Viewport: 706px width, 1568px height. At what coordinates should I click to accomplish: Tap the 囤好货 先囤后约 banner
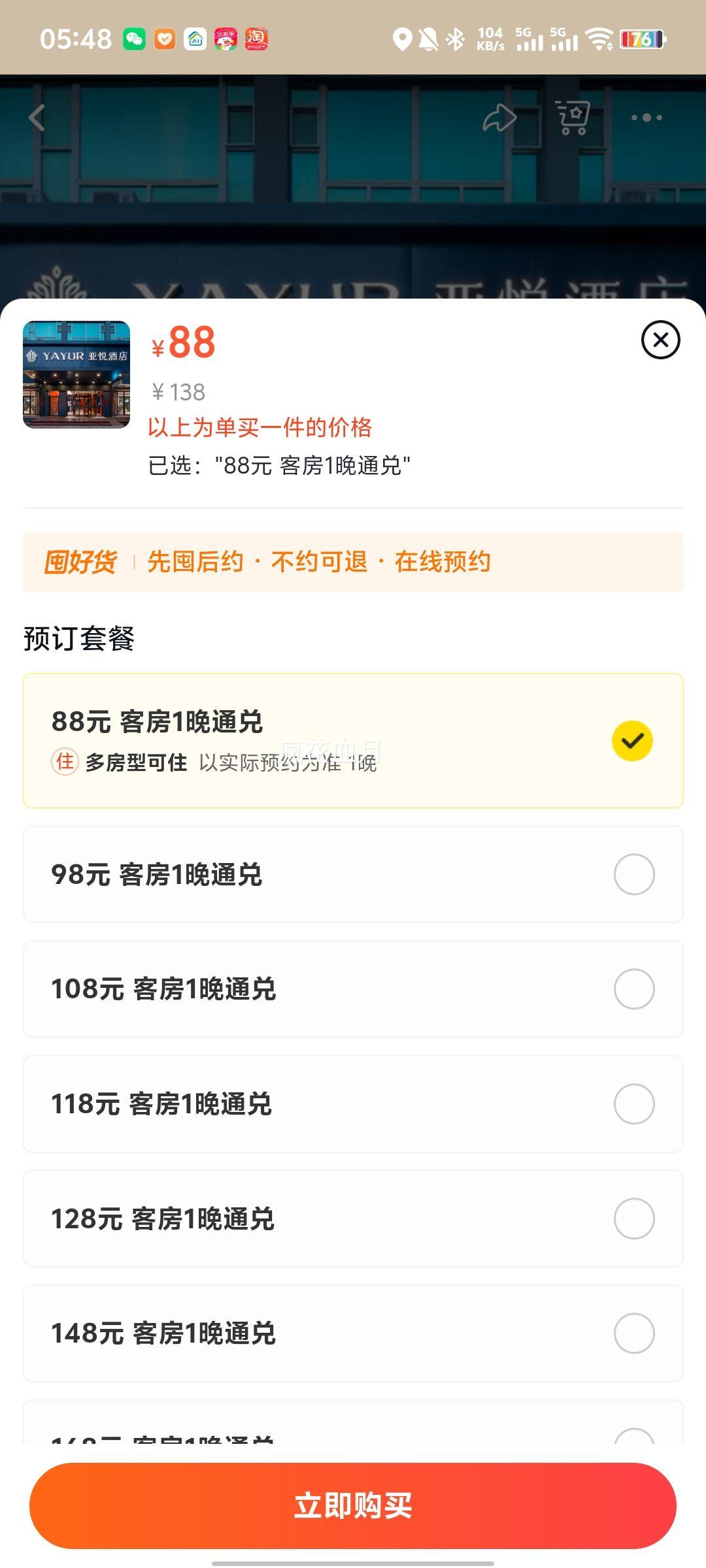coord(353,562)
